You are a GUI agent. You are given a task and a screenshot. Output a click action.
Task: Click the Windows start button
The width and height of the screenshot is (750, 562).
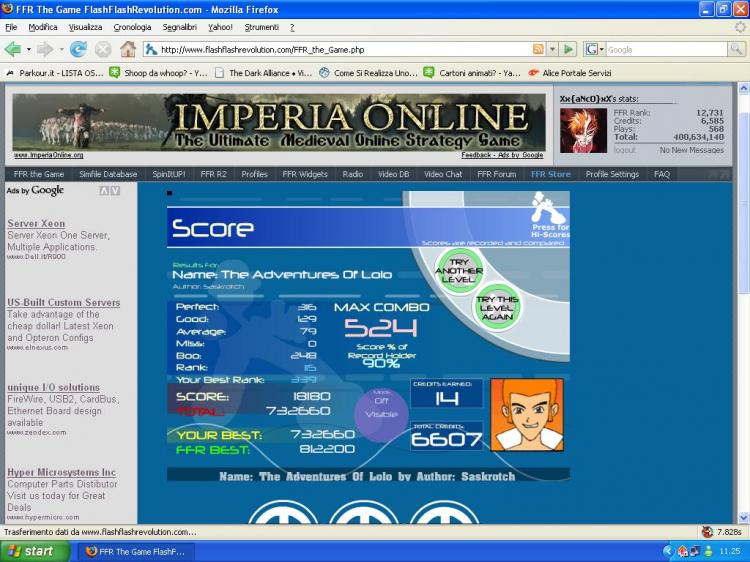click(x=35, y=551)
